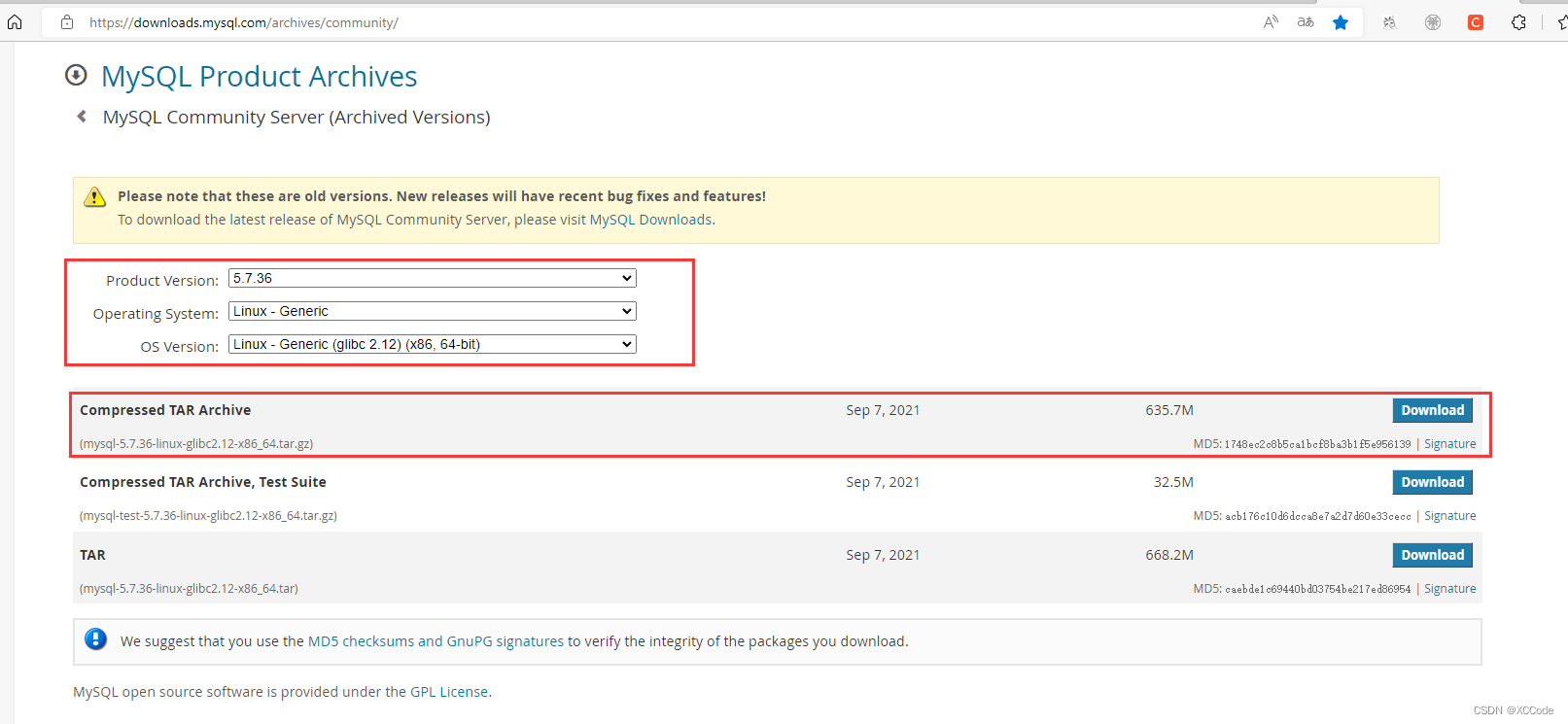Click the download circle icon beside the title
The height and width of the screenshot is (724, 1568).
tap(76, 75)
